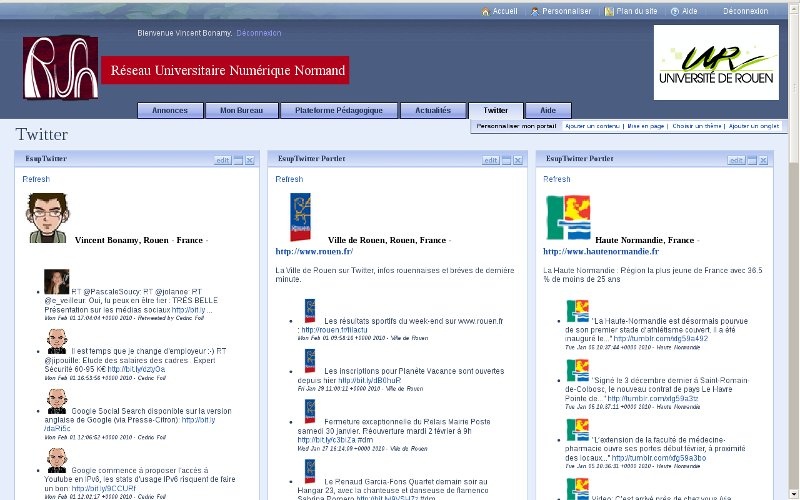Click the Accueil home icon
Image resolution: width=800 pixels, height=500 pixels.
pos(486,11)
